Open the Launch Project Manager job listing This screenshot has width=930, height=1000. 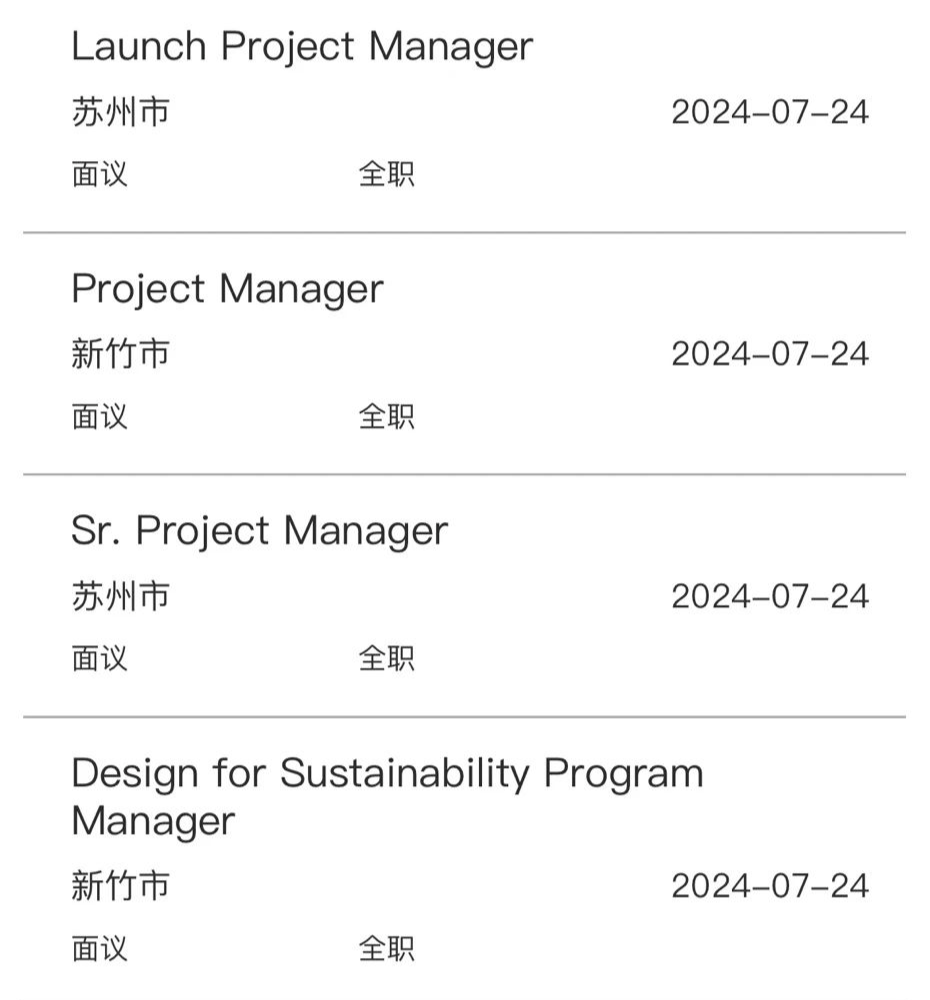click(x=302, y=47)
